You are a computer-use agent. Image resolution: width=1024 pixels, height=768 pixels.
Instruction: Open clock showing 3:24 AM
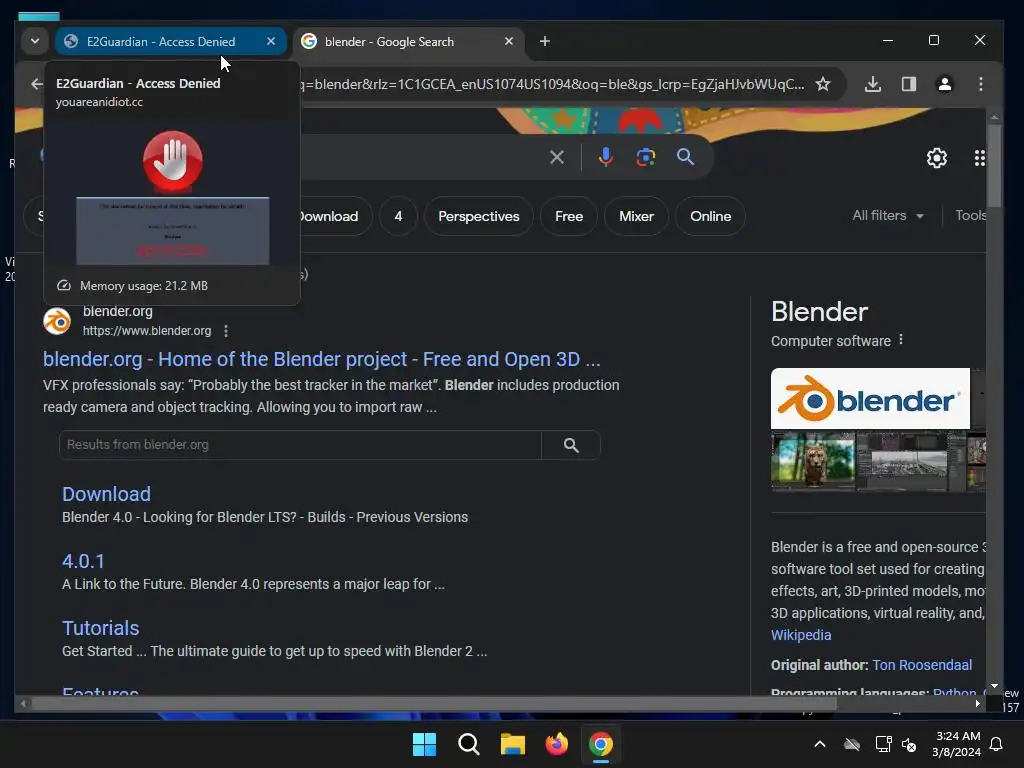(x=956, y=744)
